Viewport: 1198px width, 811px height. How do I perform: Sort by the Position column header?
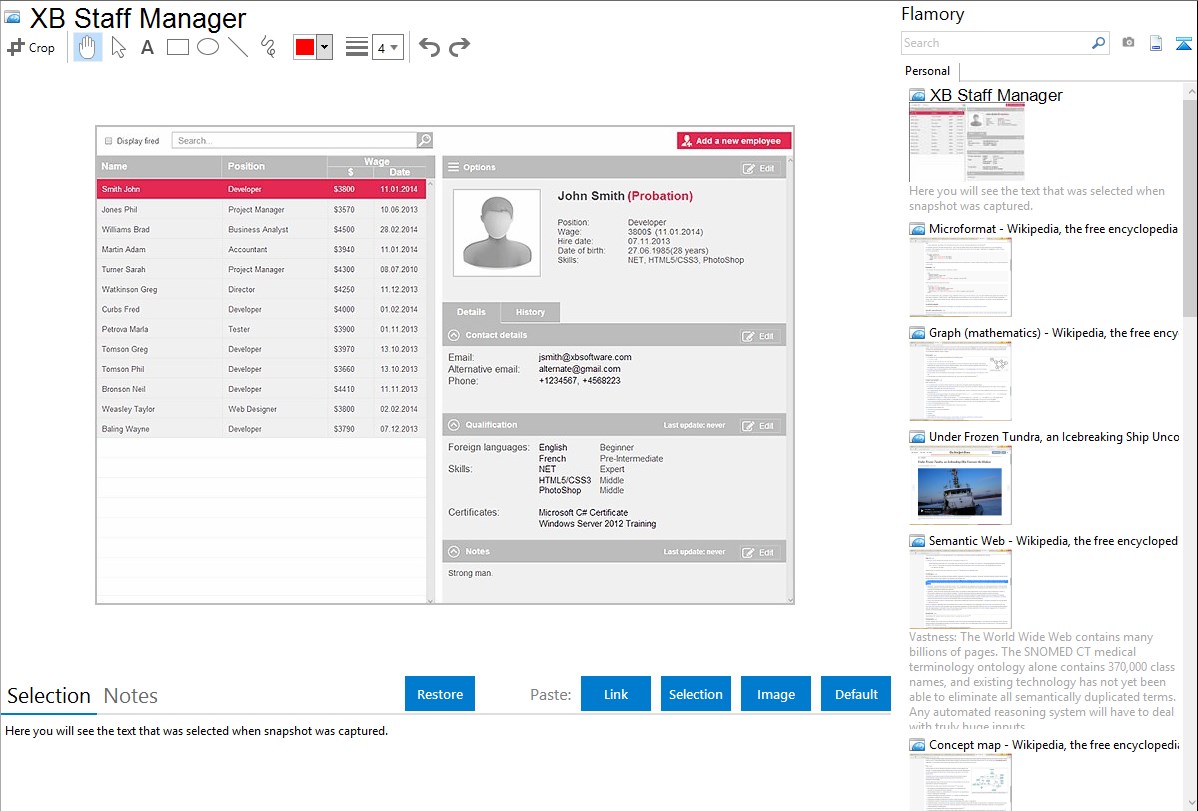click(274, 166)
